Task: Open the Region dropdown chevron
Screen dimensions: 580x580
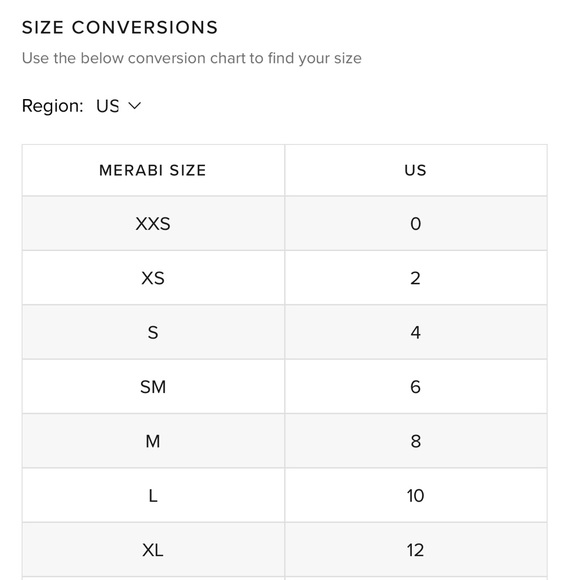Action: point(134,106)
